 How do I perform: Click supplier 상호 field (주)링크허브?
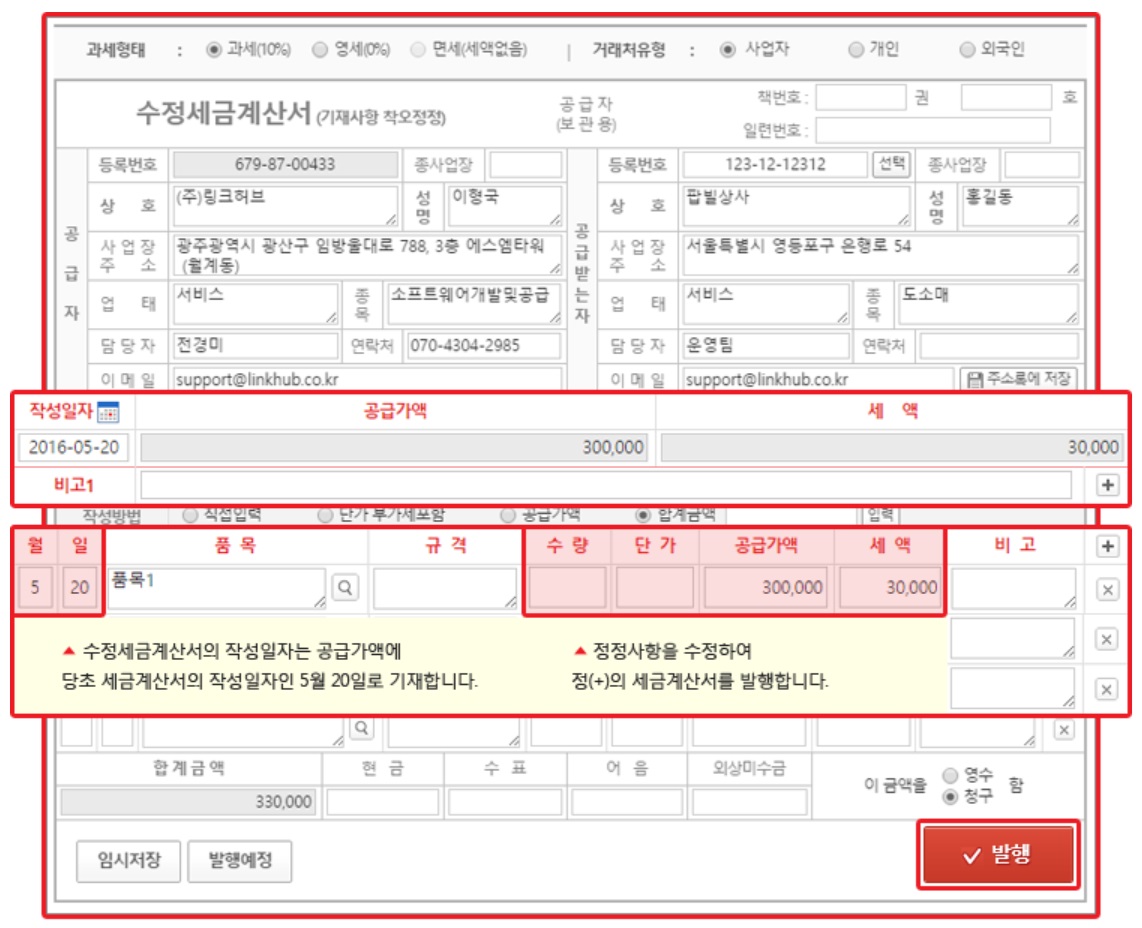coord(286,205)
